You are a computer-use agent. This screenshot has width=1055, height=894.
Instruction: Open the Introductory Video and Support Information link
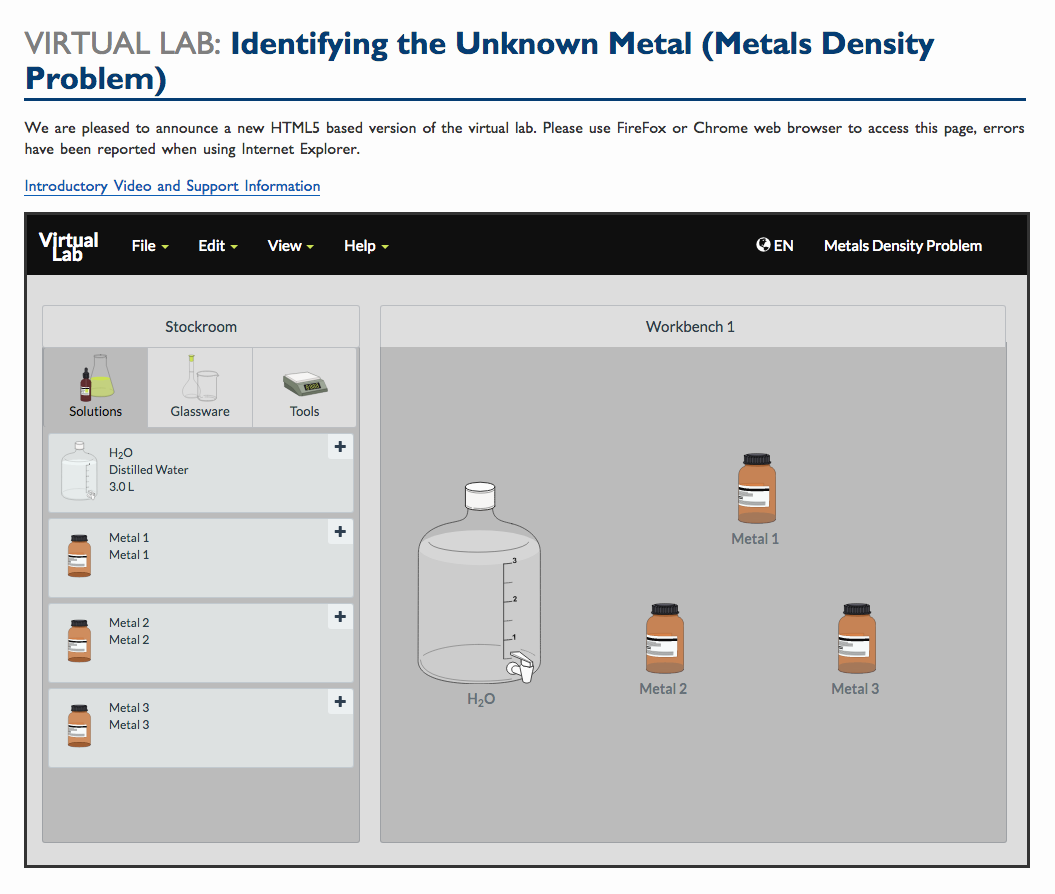pyautogui.click(x=171, y=186)
